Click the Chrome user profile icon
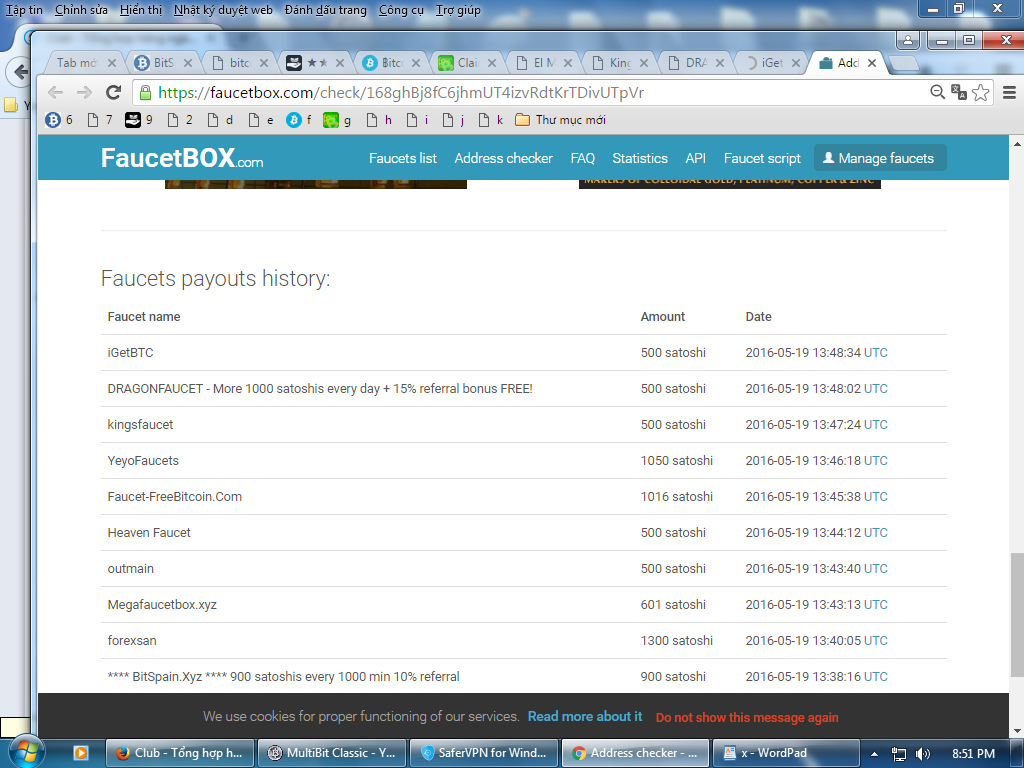This screenshot has height=768, width=1024. click(x=908, y=40)
